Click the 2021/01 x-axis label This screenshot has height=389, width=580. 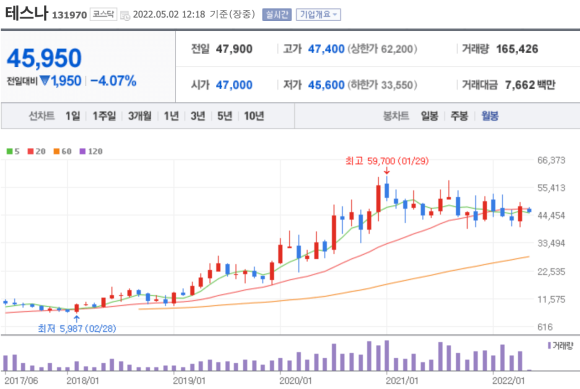click(x=402, y=380)
